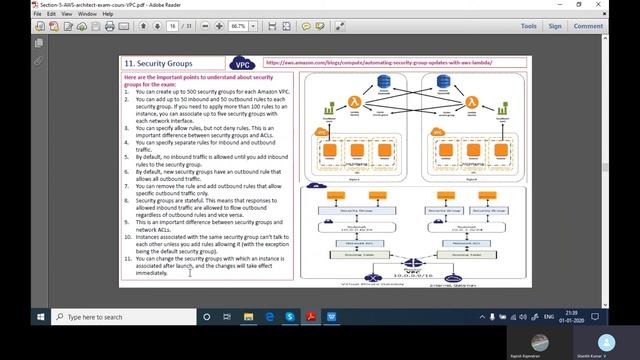Open the Help menu
Viewport: 640px width, 360px height.
107,14
